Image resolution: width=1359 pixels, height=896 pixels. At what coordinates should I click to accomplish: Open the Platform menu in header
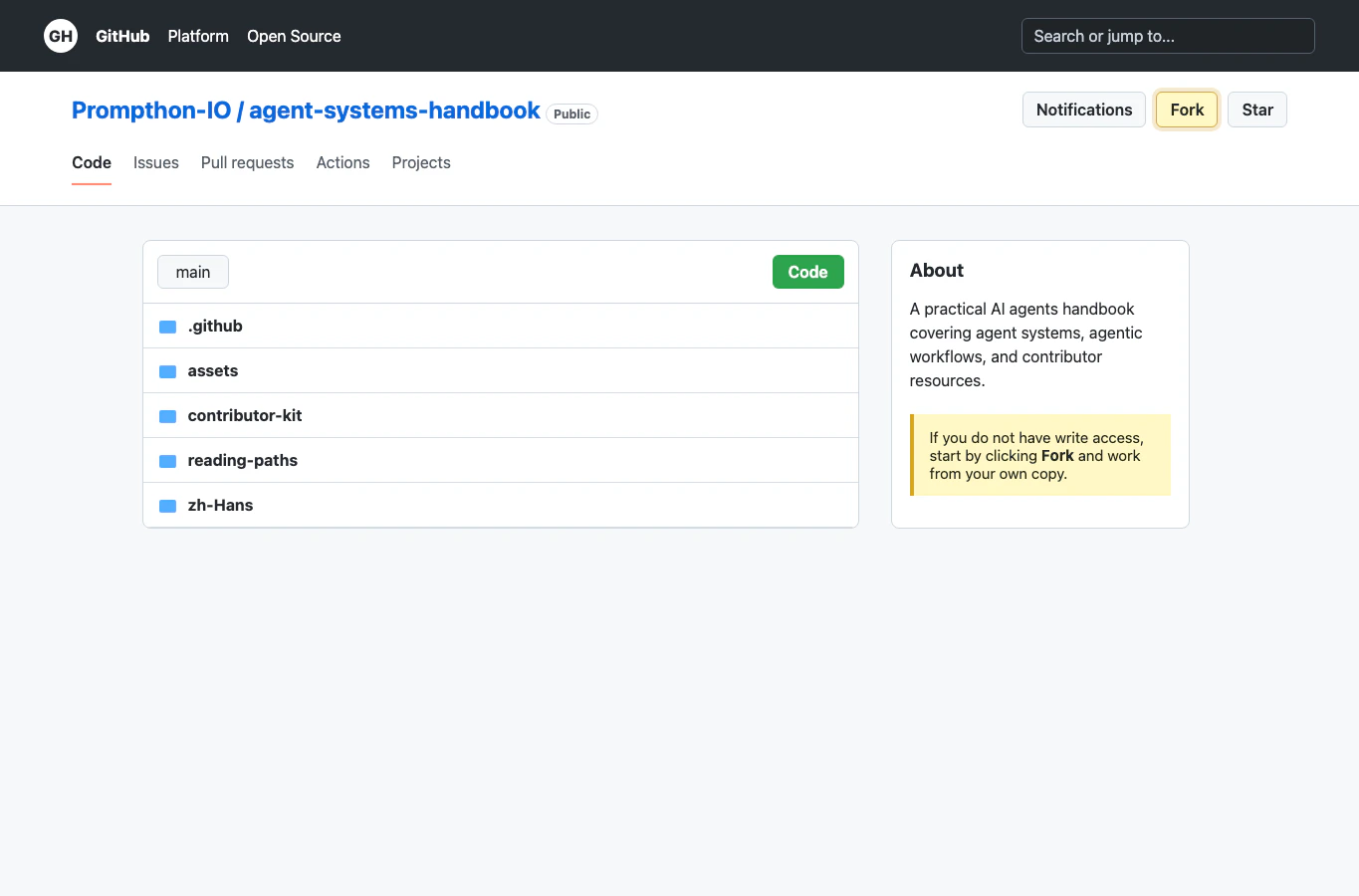pos(198,36)
